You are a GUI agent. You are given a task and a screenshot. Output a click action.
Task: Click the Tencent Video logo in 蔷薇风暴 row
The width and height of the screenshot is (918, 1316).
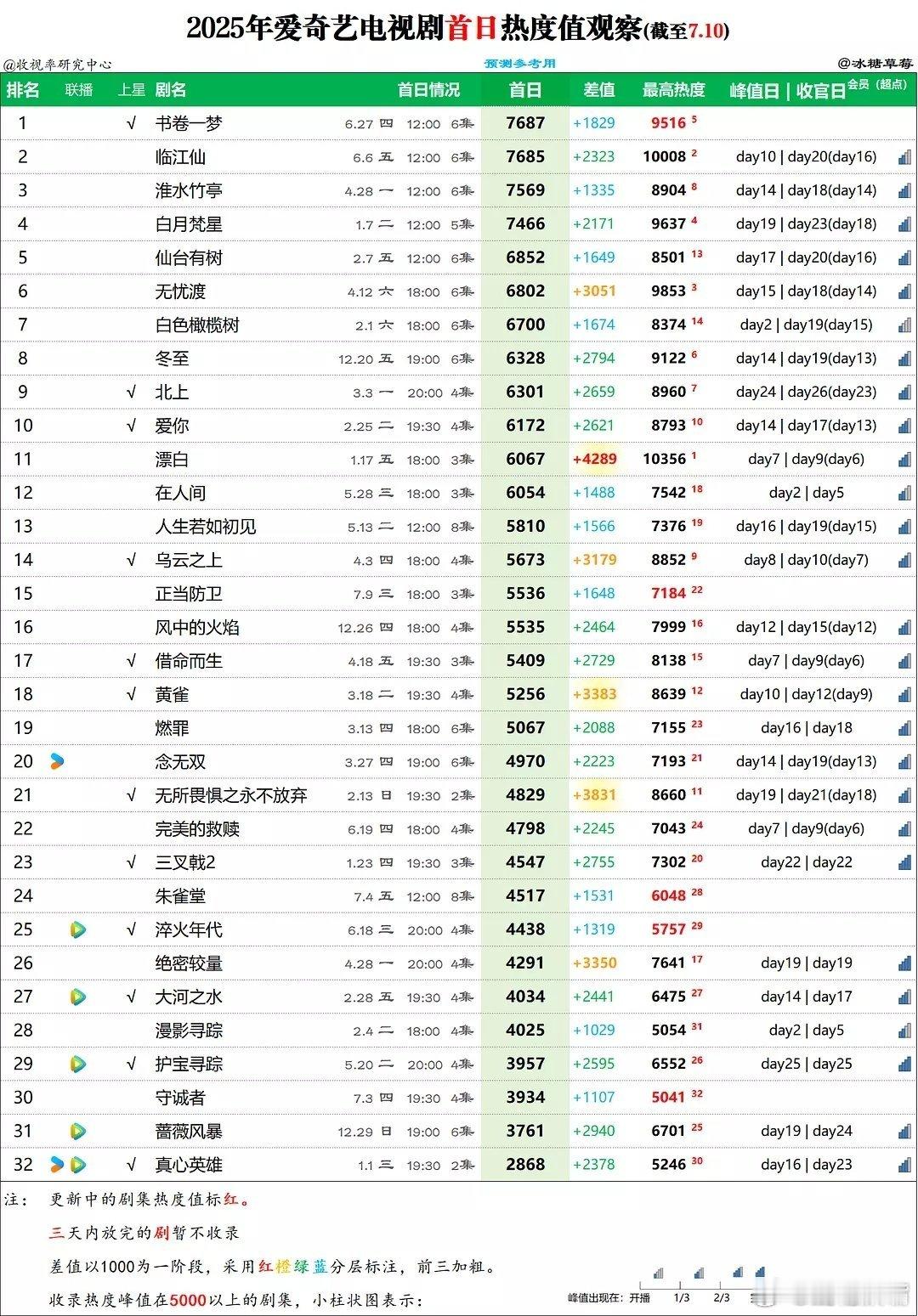click(77, 1131)
